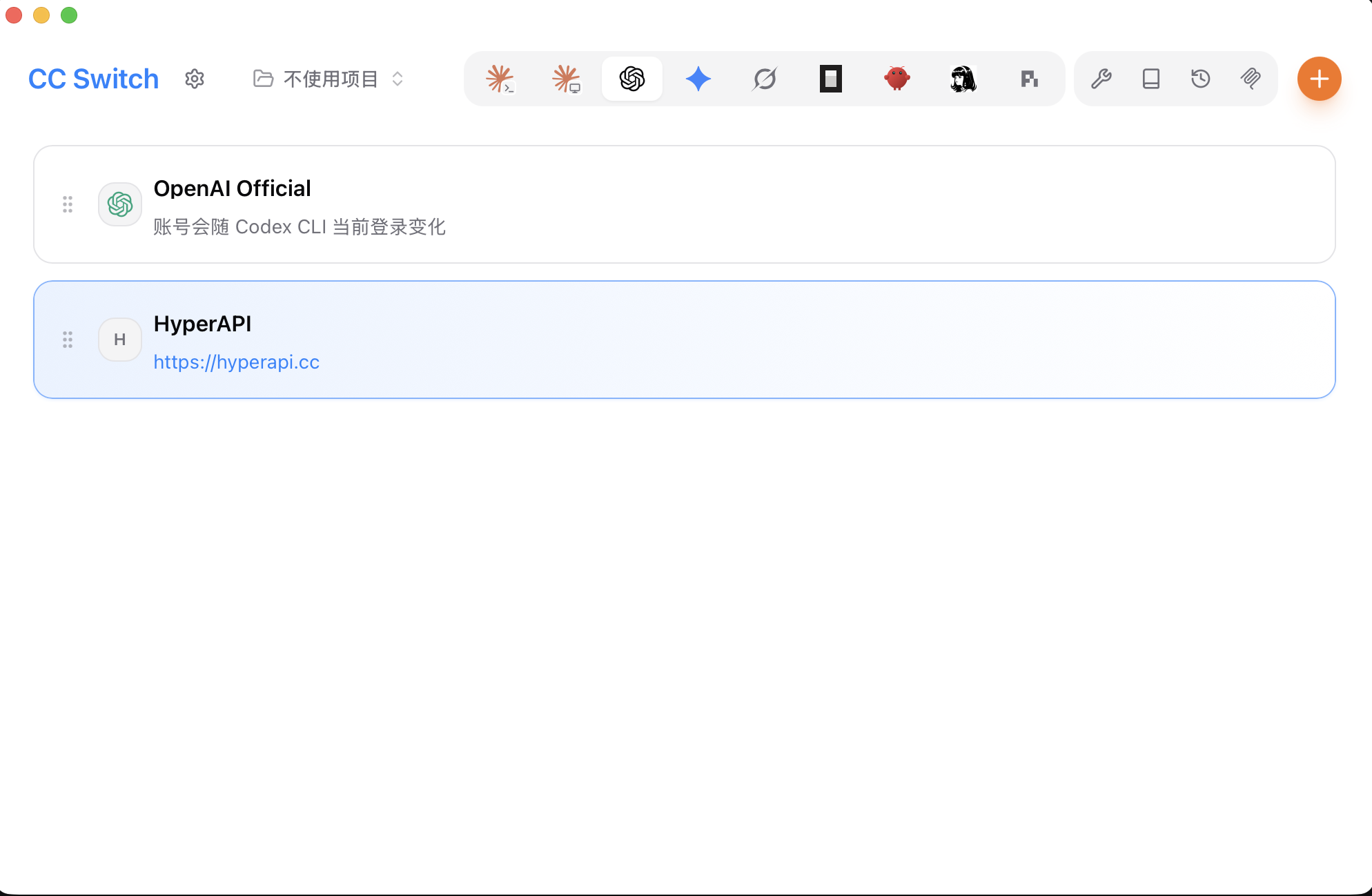This screenshot has height=896, width=1372.
Task: Open the book icon panel
Action: tap(1151, 79)
